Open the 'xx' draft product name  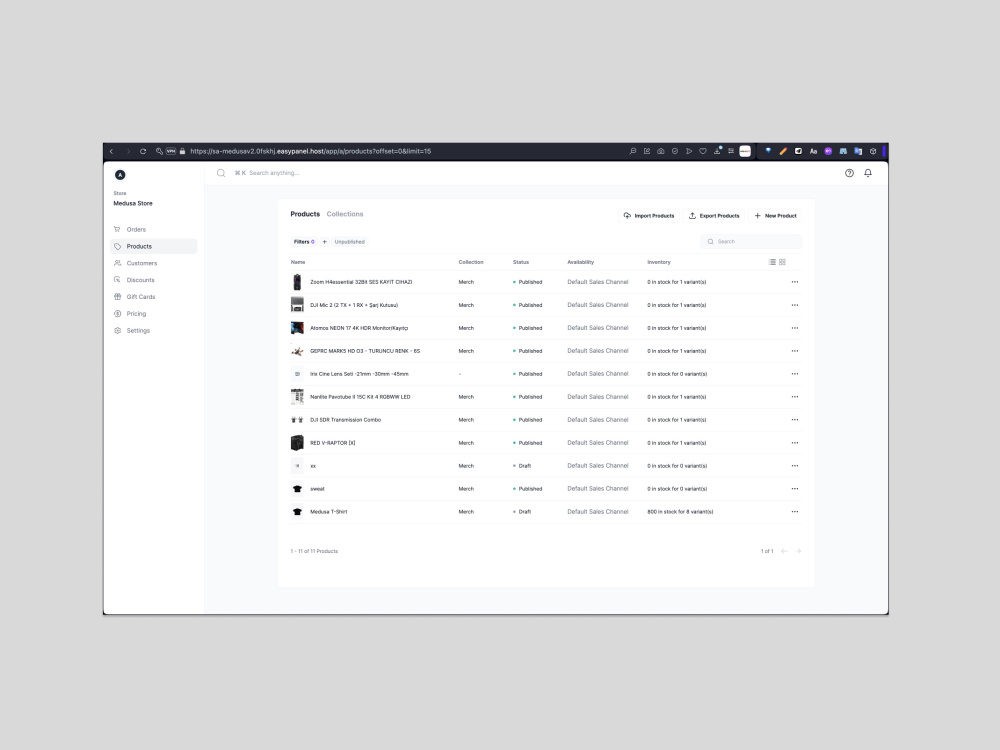pyautogui.click(x=313, y=466)
